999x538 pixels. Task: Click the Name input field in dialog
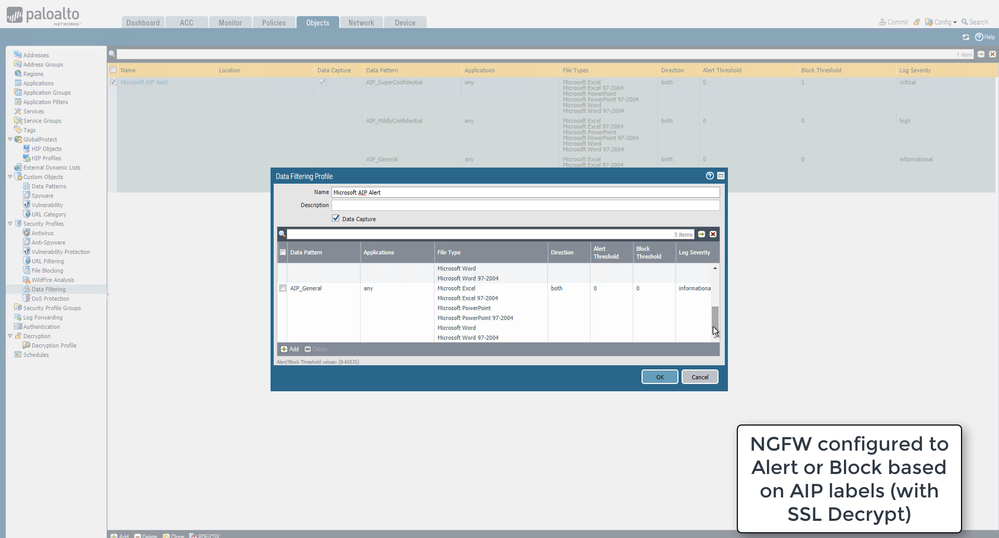coord(526,192)
